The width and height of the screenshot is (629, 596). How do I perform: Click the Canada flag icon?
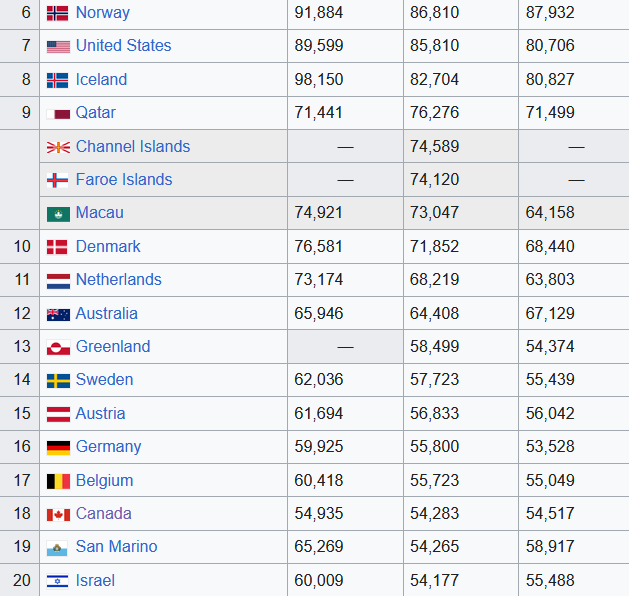tap(58, 515)
